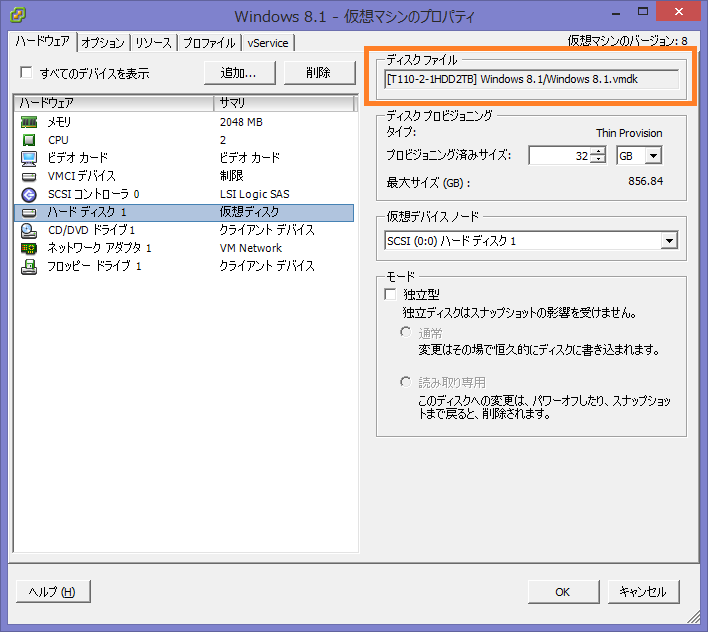Increase the provisioned size with the up arrow
708x632 pixels.
tap(598, 151)
